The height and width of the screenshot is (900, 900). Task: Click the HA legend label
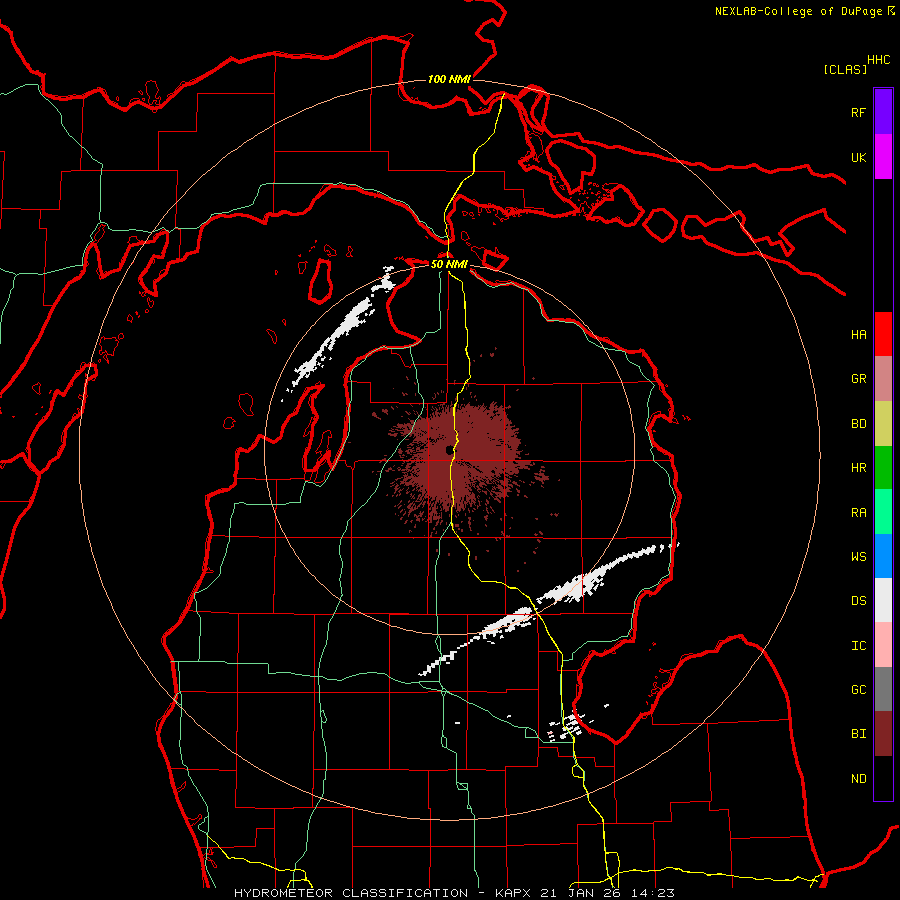[x=858, y=335]
